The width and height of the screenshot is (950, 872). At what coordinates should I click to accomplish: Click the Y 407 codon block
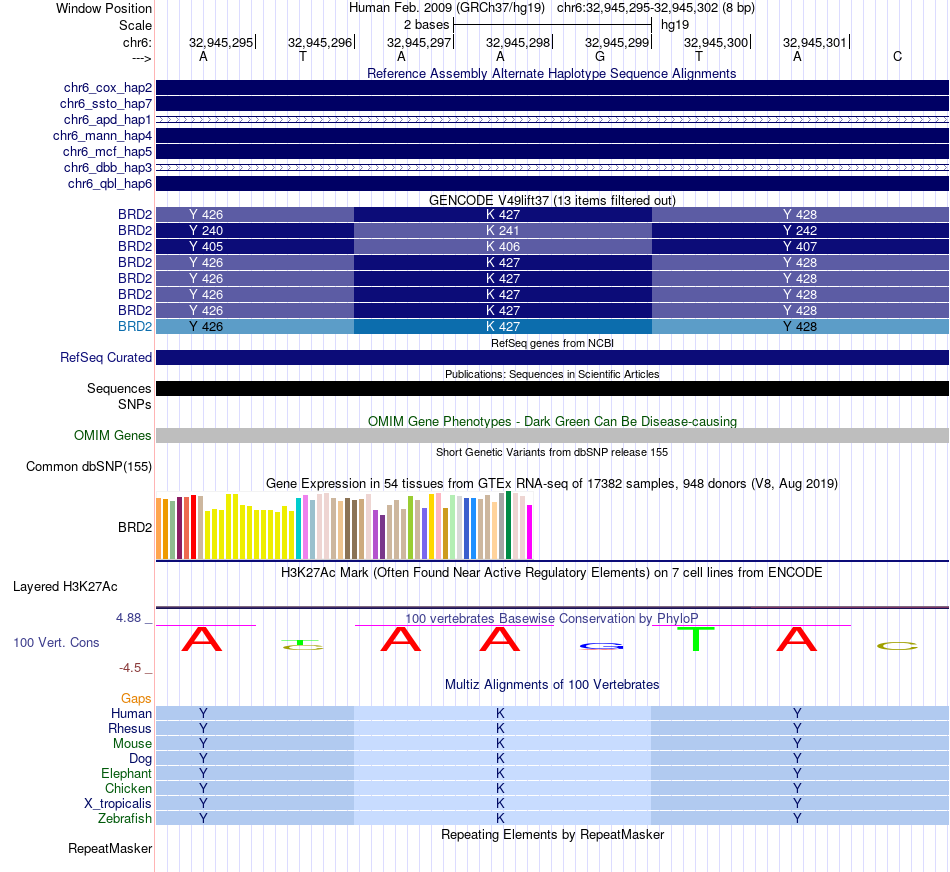tap(800, 247)
